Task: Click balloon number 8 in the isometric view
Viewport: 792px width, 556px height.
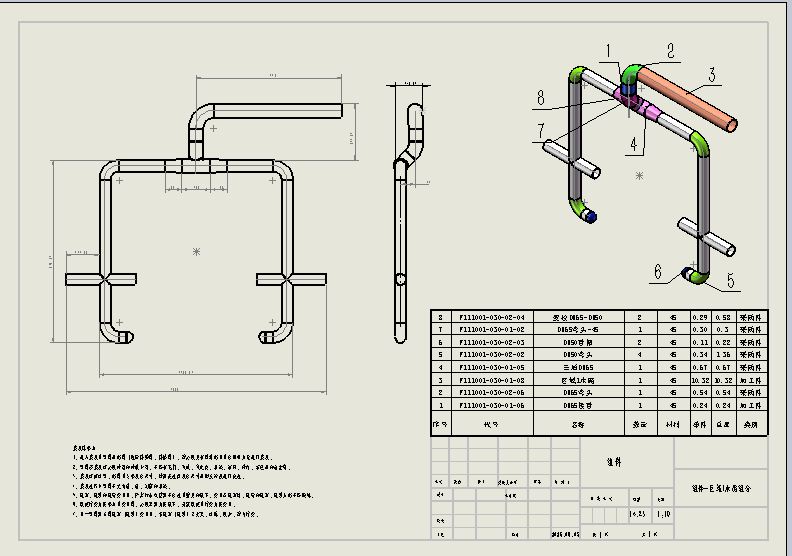Action: (540, 97)
